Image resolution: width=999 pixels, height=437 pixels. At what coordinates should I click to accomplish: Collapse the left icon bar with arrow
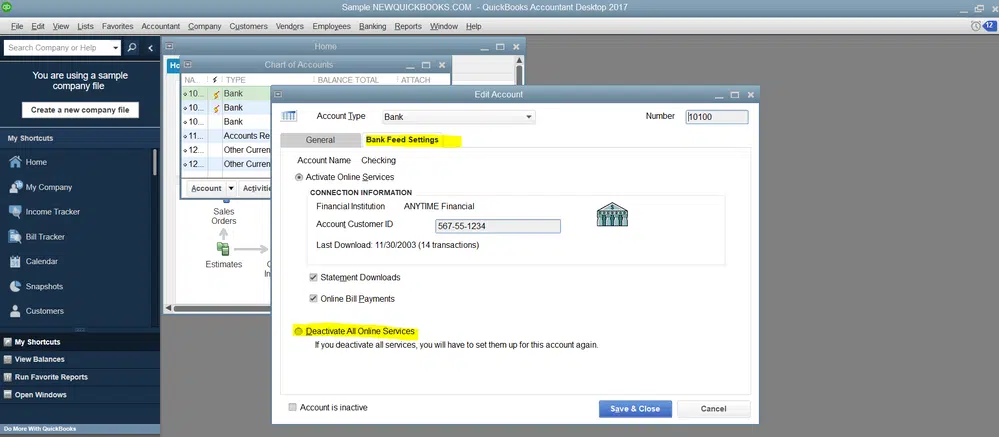point(150,48)
